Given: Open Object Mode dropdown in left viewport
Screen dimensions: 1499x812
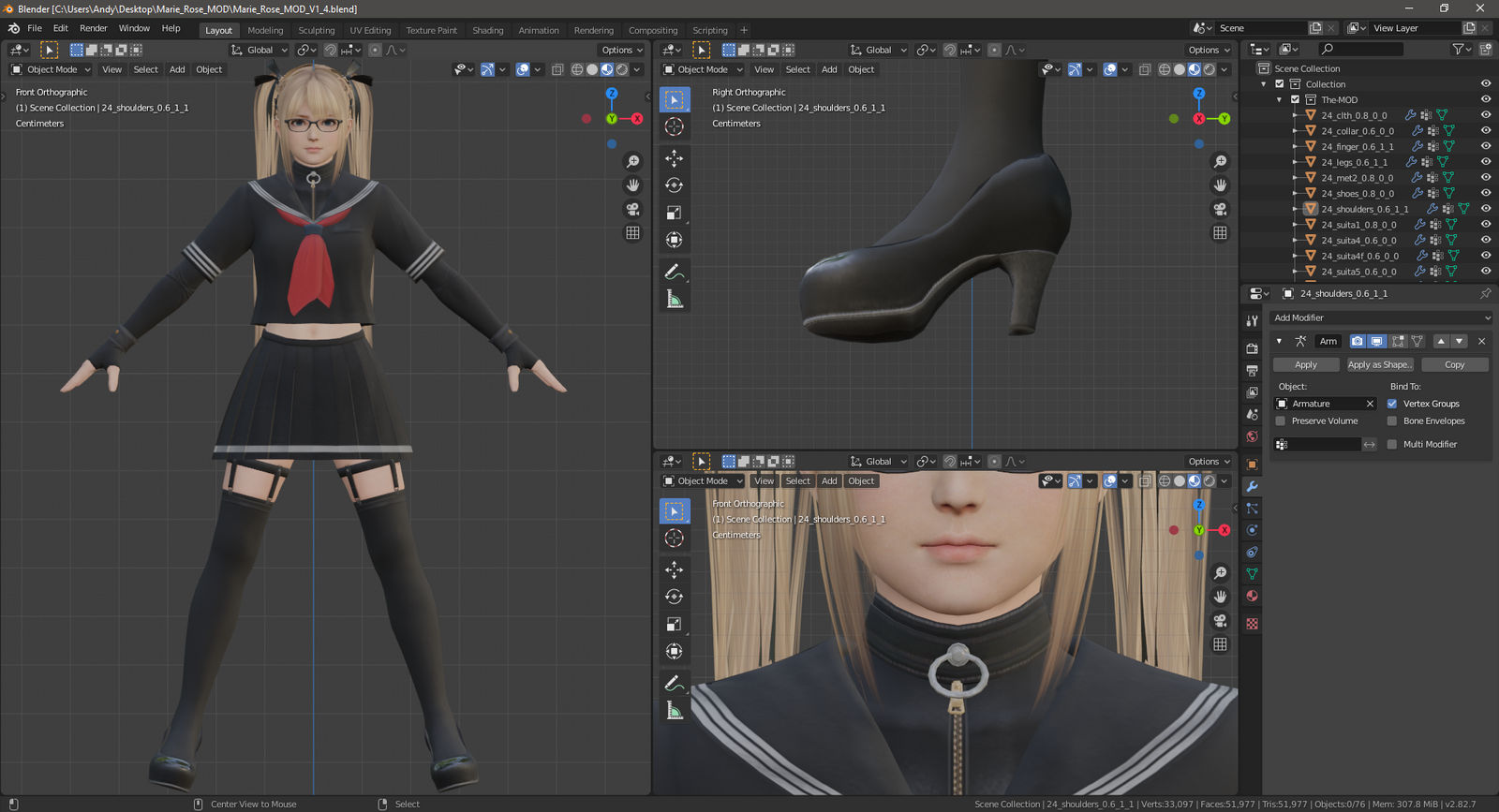Looking at the screenshot, I should tap(51, 69).
